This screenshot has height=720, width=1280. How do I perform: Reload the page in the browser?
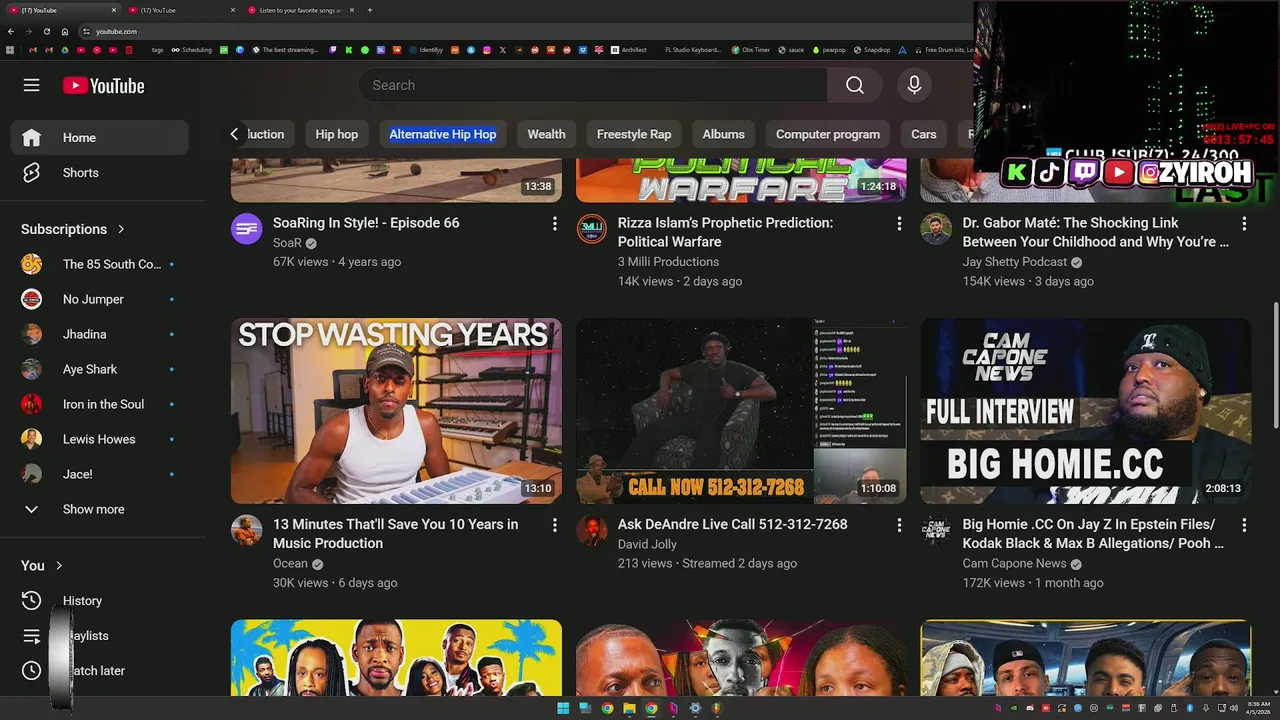46,31
